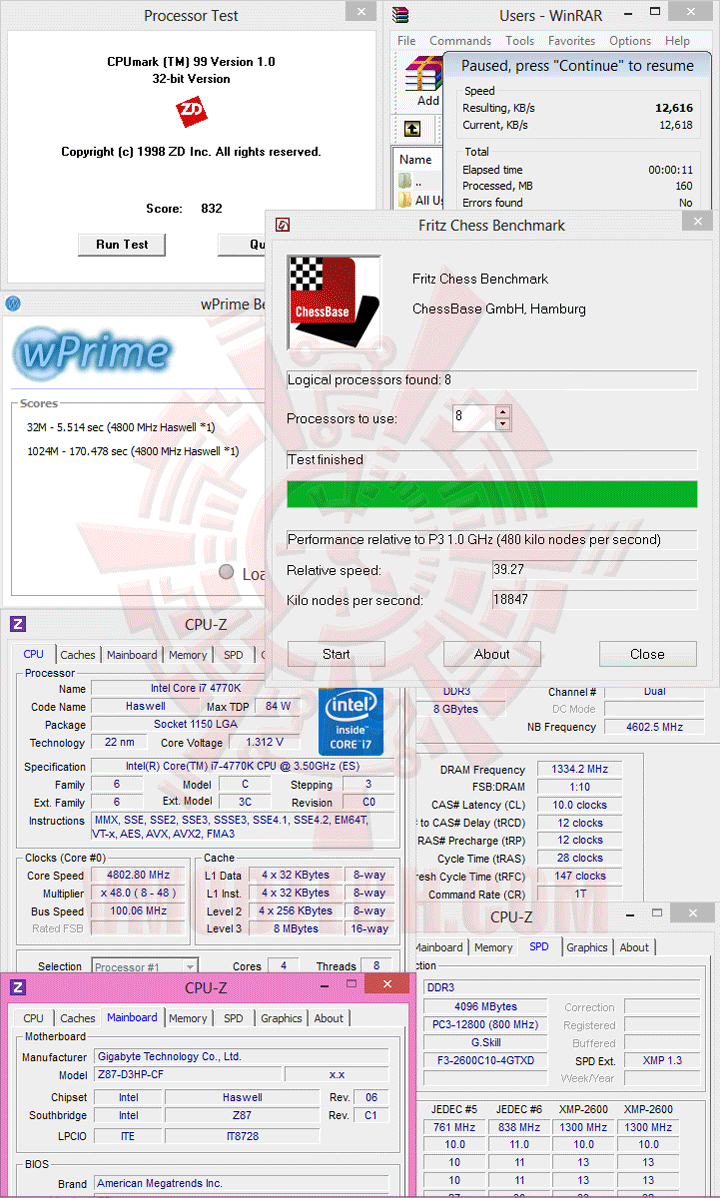Click the Core Speed value 4802.80 MHz

(137, 875)
